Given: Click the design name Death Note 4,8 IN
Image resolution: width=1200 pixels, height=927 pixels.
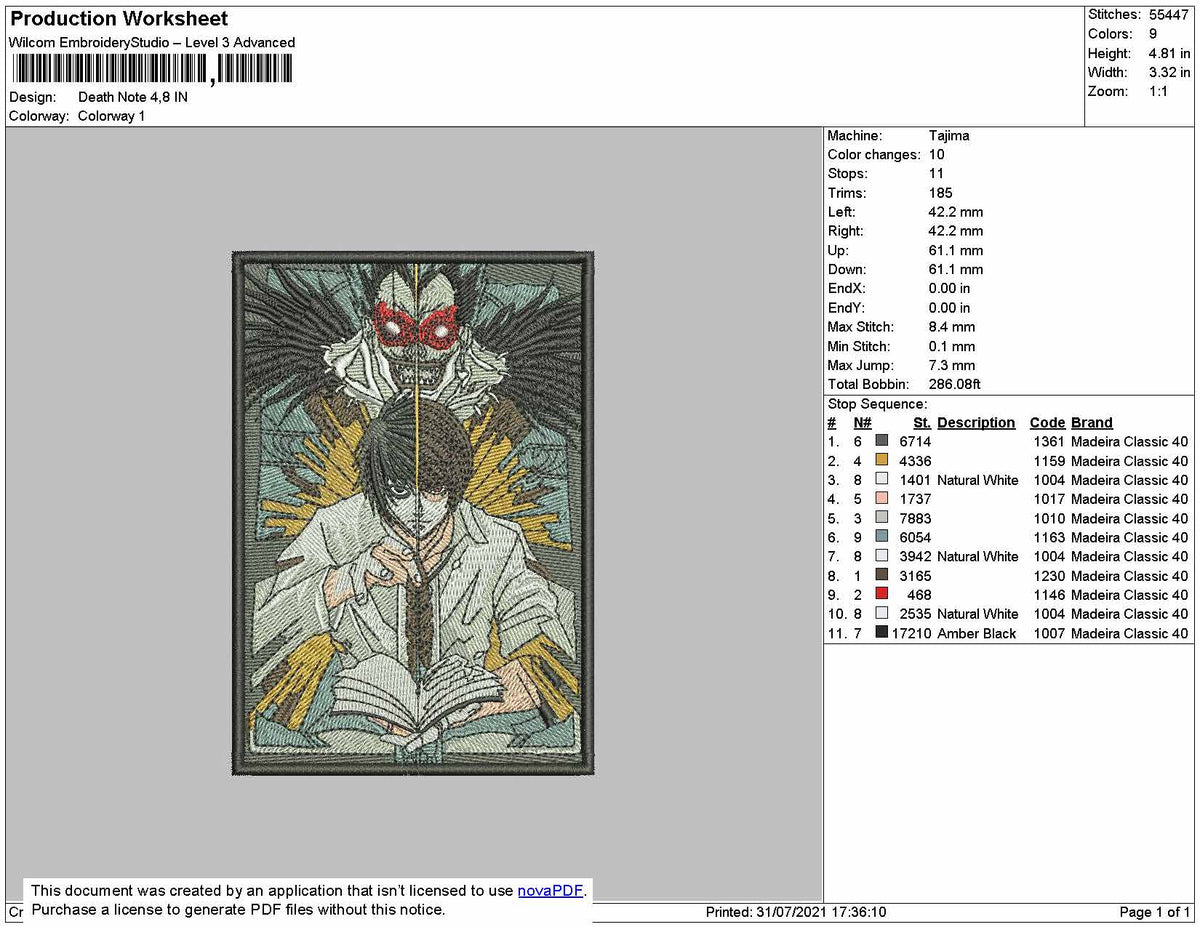Looking at the screenshot, I should point(131,97).
